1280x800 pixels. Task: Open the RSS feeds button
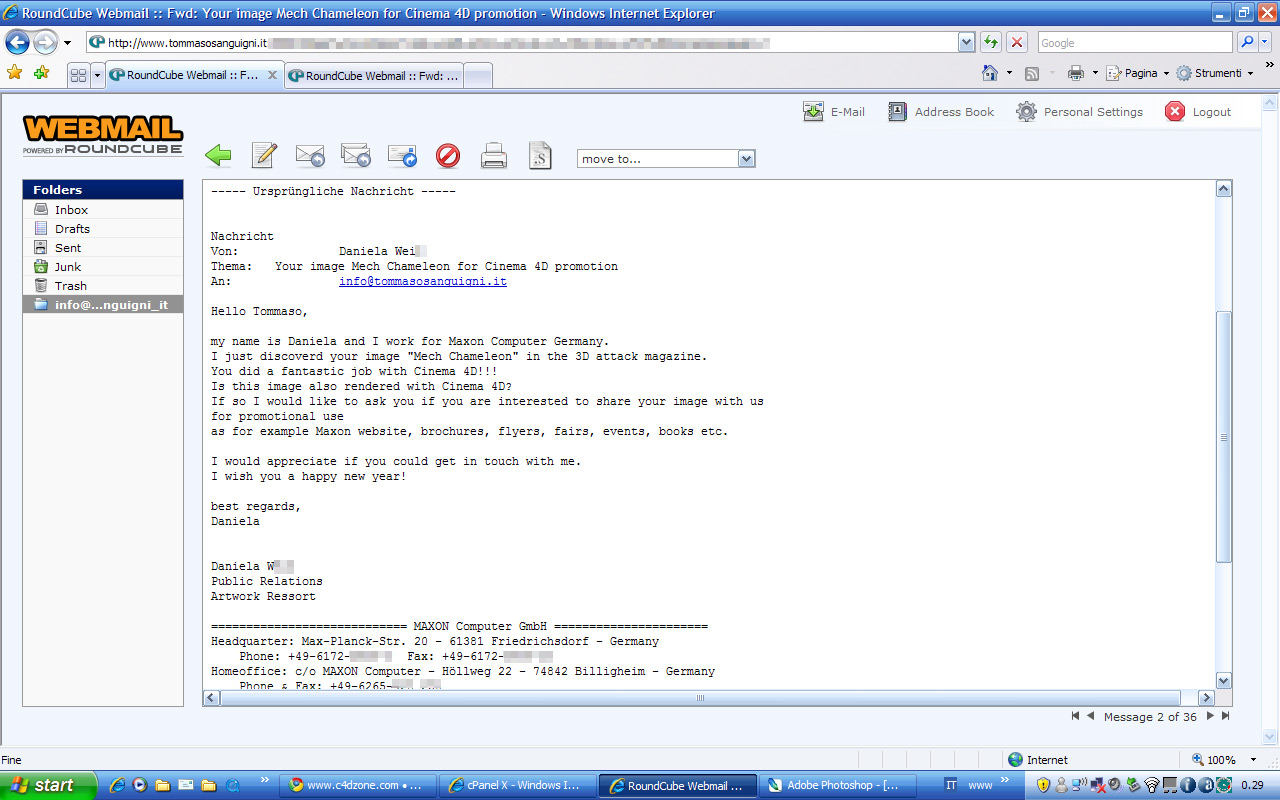pos(1032,73)
